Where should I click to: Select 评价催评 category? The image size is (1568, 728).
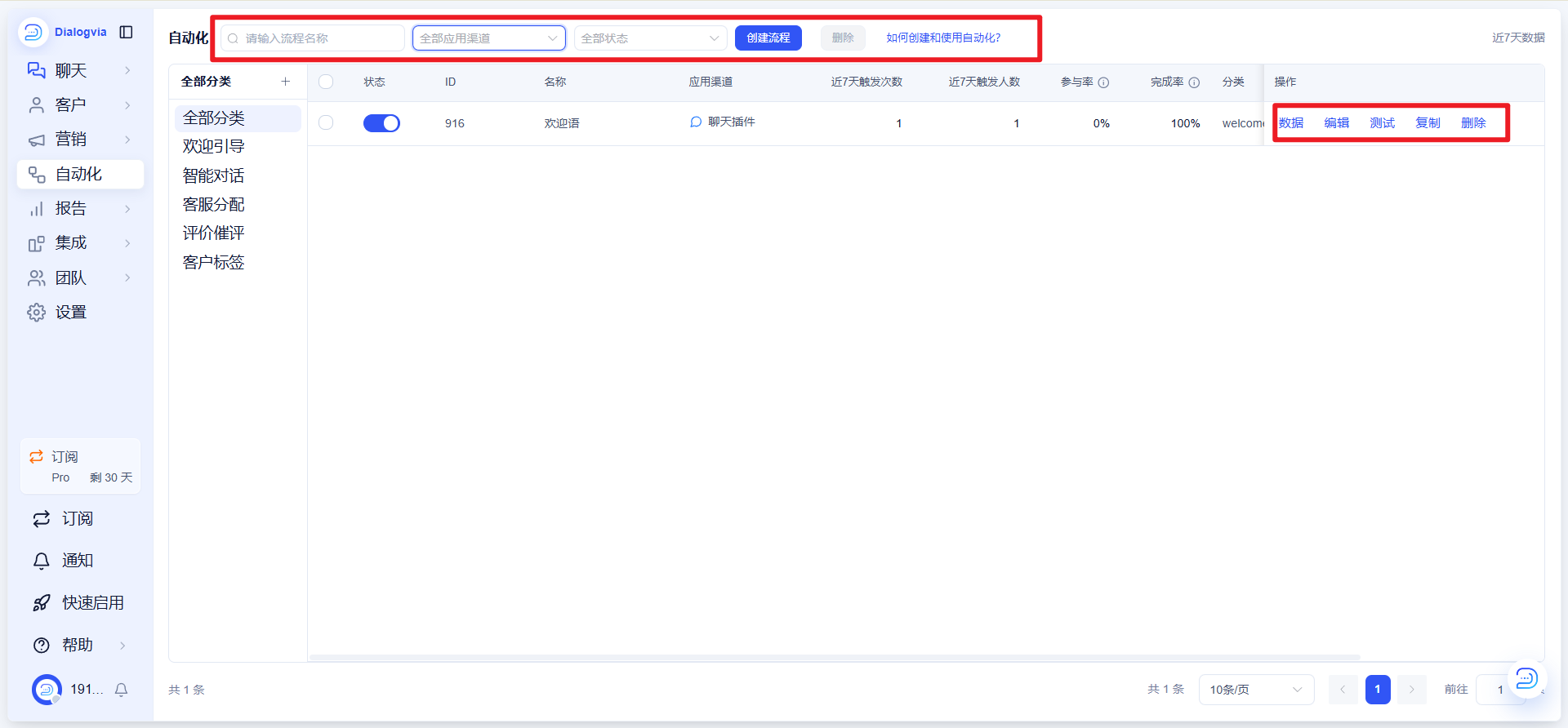tap(238, 233)
